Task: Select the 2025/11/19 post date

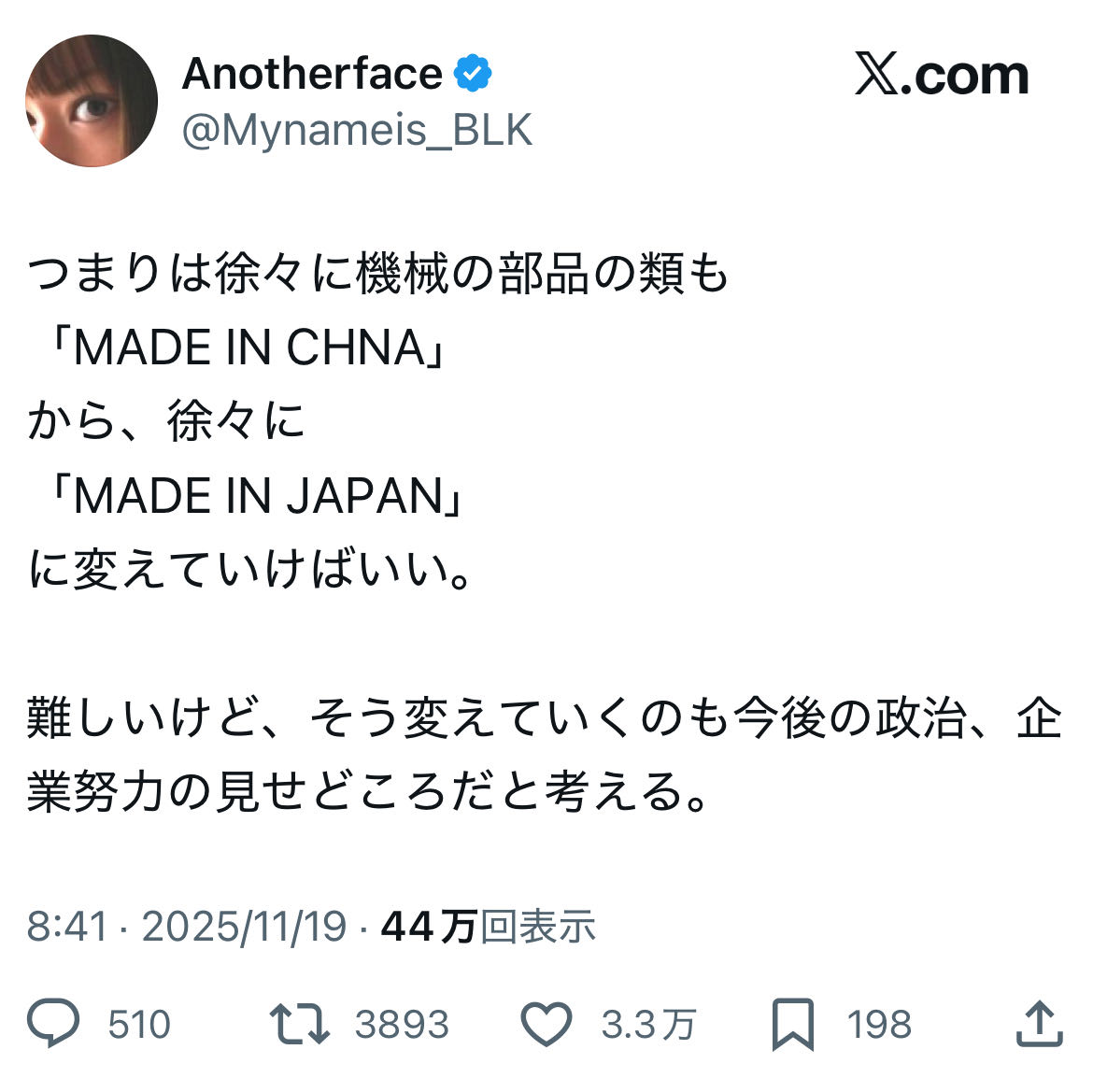Action: [x=244, y=927]
